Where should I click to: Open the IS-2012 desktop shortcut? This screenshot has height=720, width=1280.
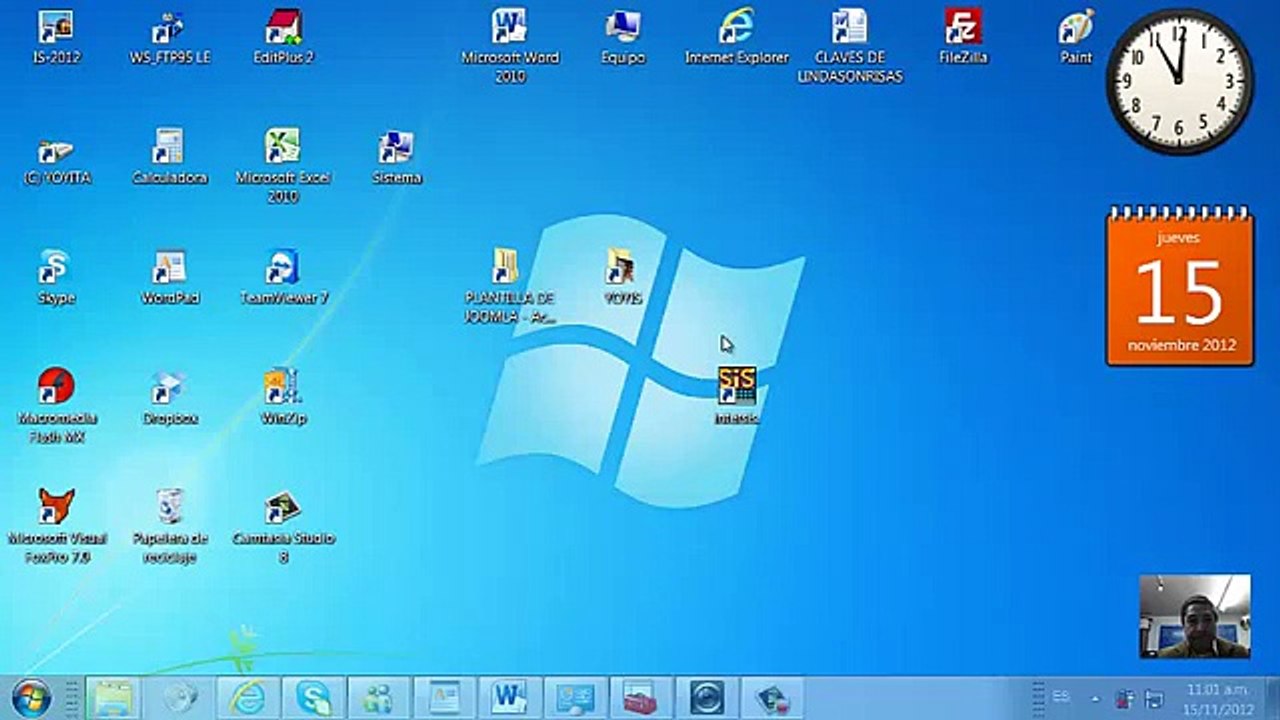tap(56, 37)
